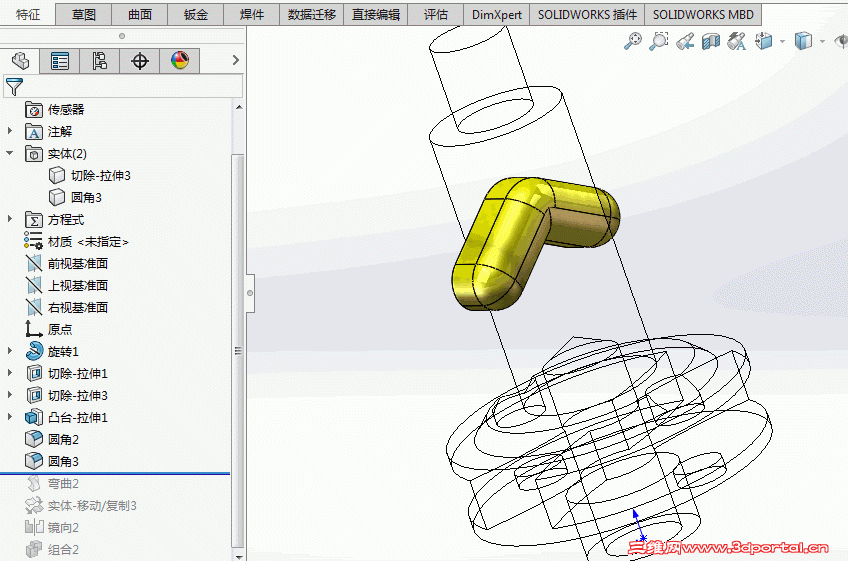Expand the 凸台-拉伸1 feature node
Screen dimensions: 848x561
[10, 417]
